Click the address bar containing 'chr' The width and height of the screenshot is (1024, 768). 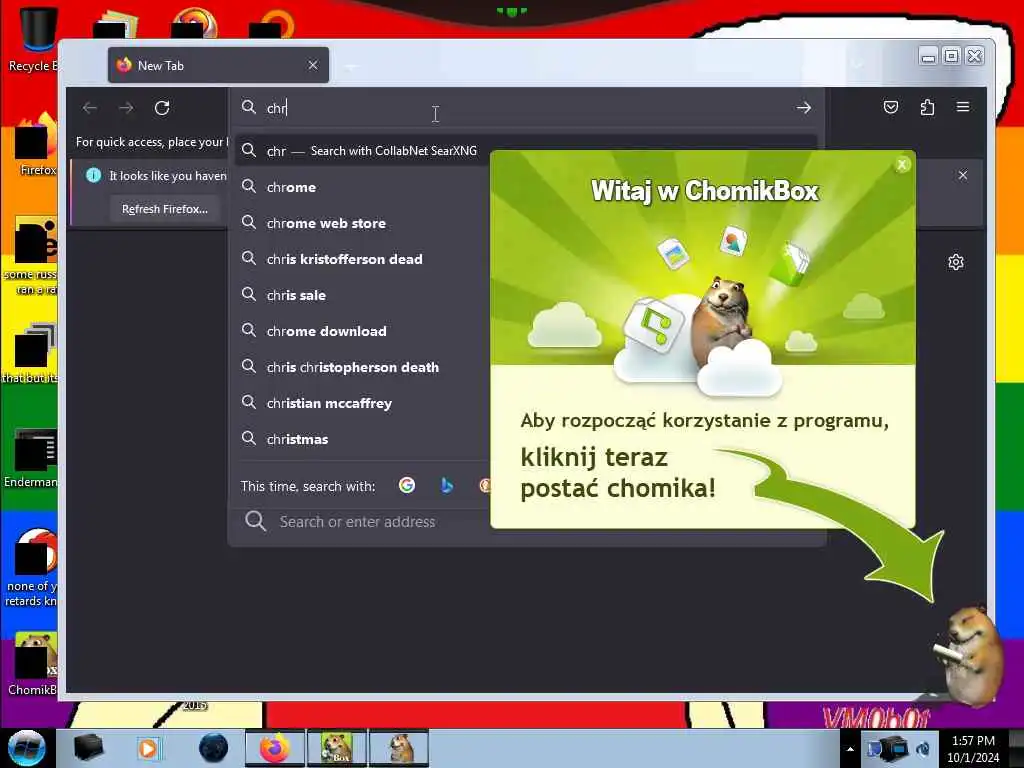526,108
